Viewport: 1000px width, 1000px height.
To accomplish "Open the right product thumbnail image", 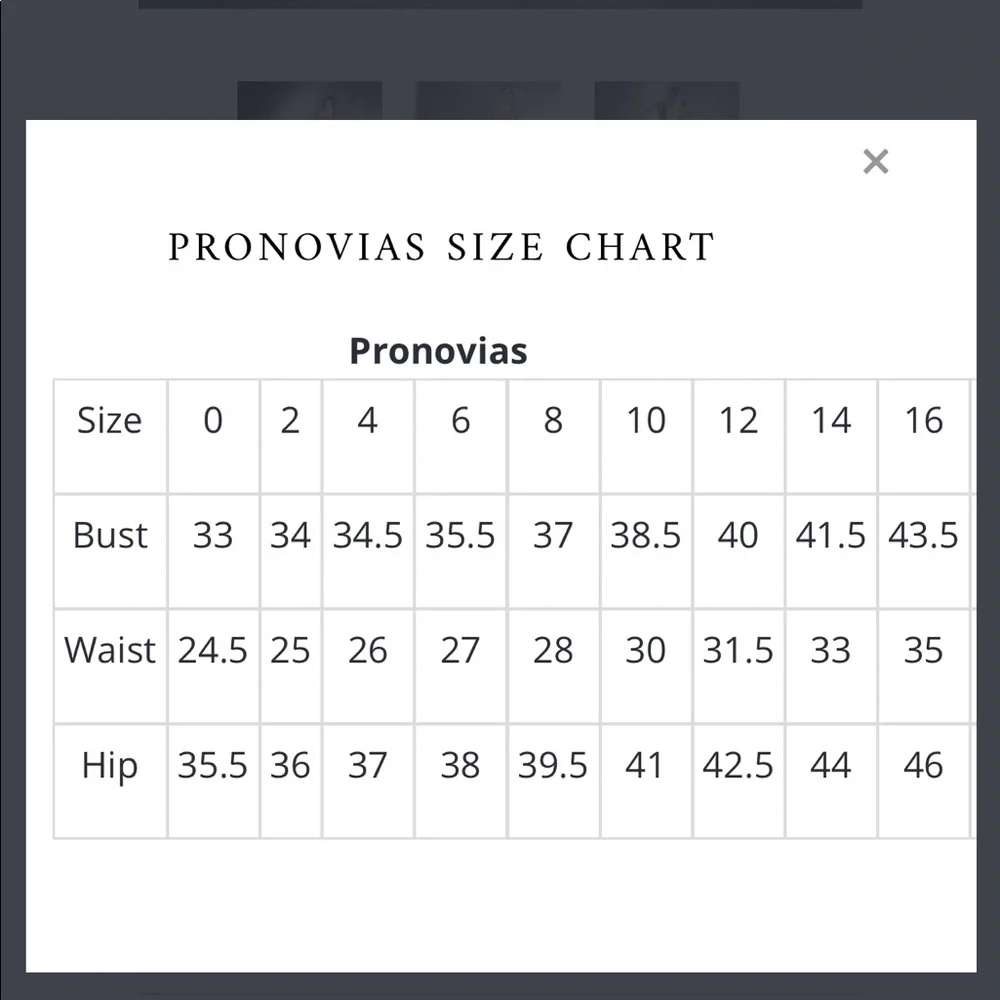I will [666, 100].
